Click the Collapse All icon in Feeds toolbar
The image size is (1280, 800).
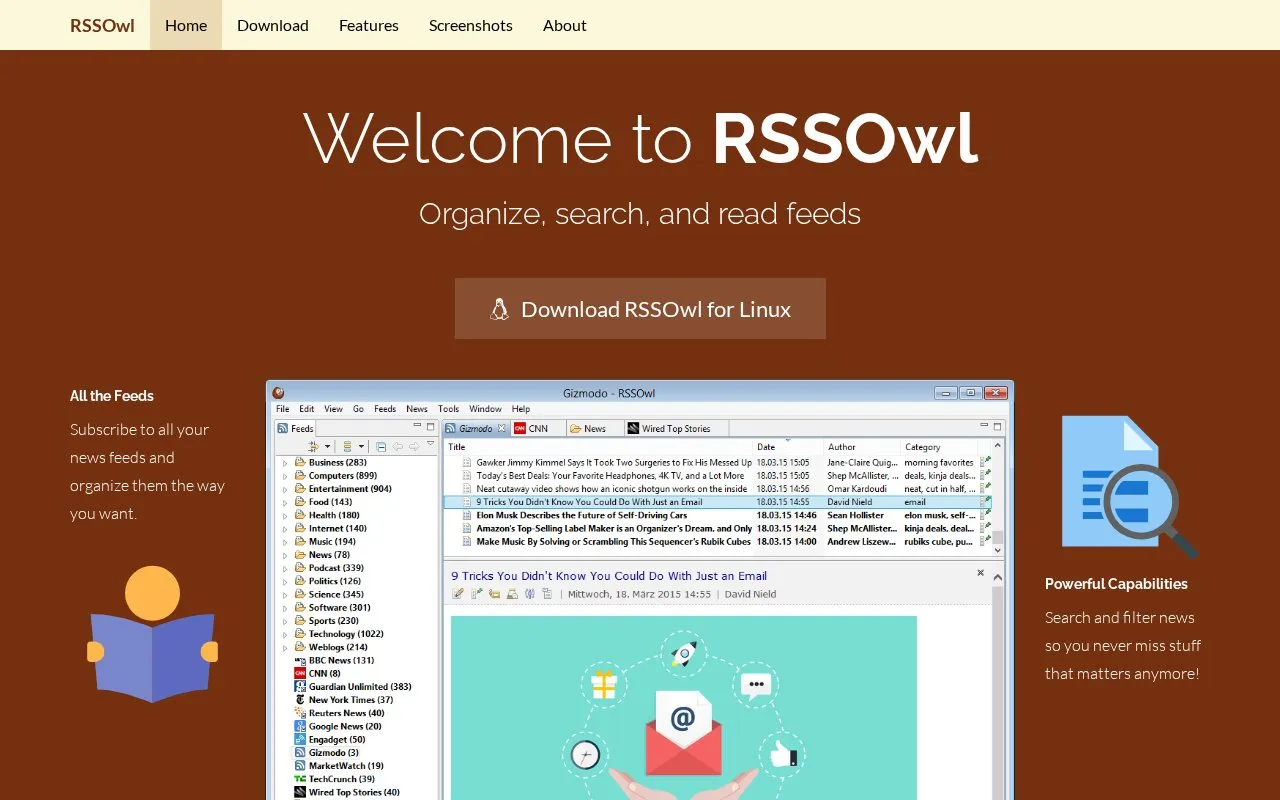(x=381, y=446)
